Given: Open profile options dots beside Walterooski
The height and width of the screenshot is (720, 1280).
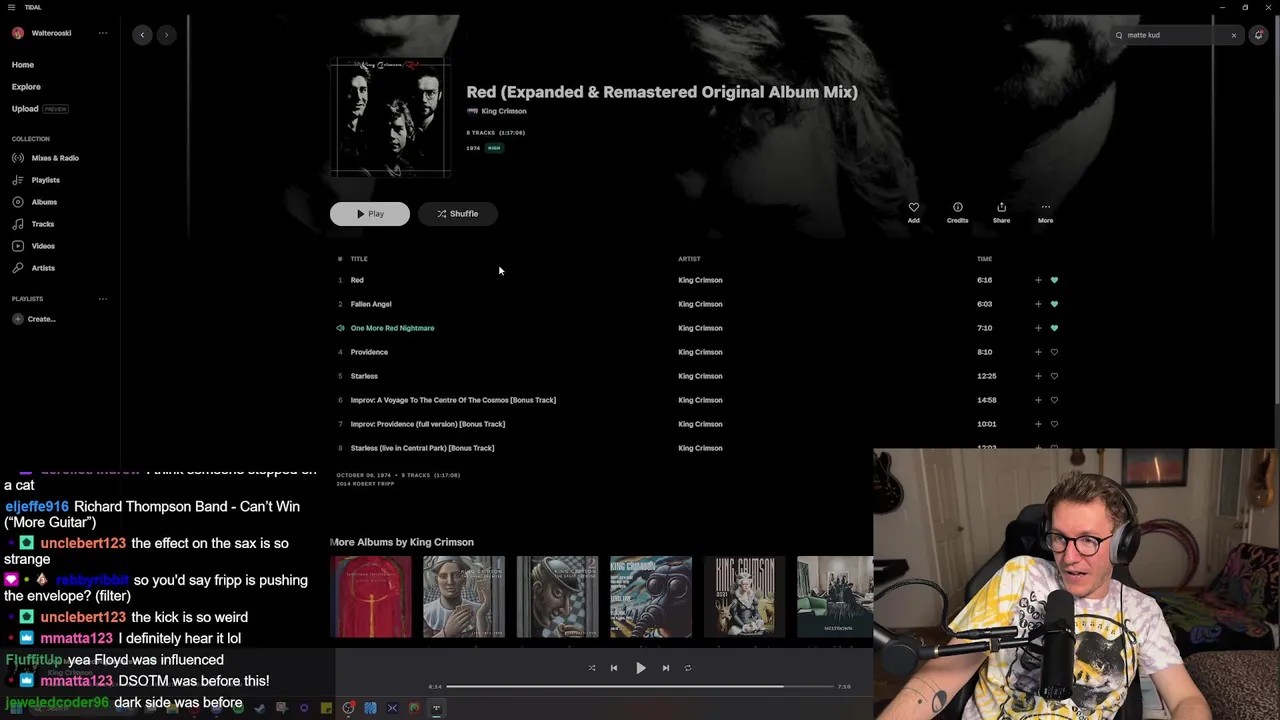Looking at the screenshot, I should (x=102, y=33).
